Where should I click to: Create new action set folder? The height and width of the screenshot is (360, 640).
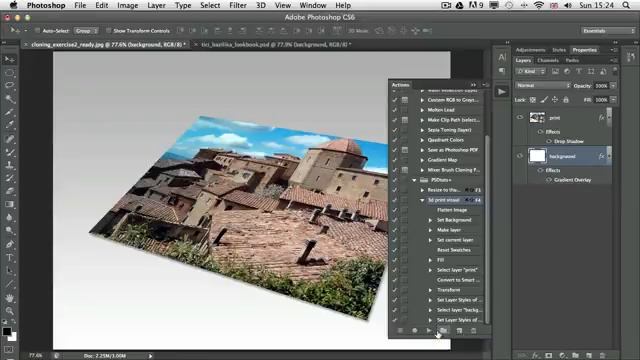pos(443,331)
